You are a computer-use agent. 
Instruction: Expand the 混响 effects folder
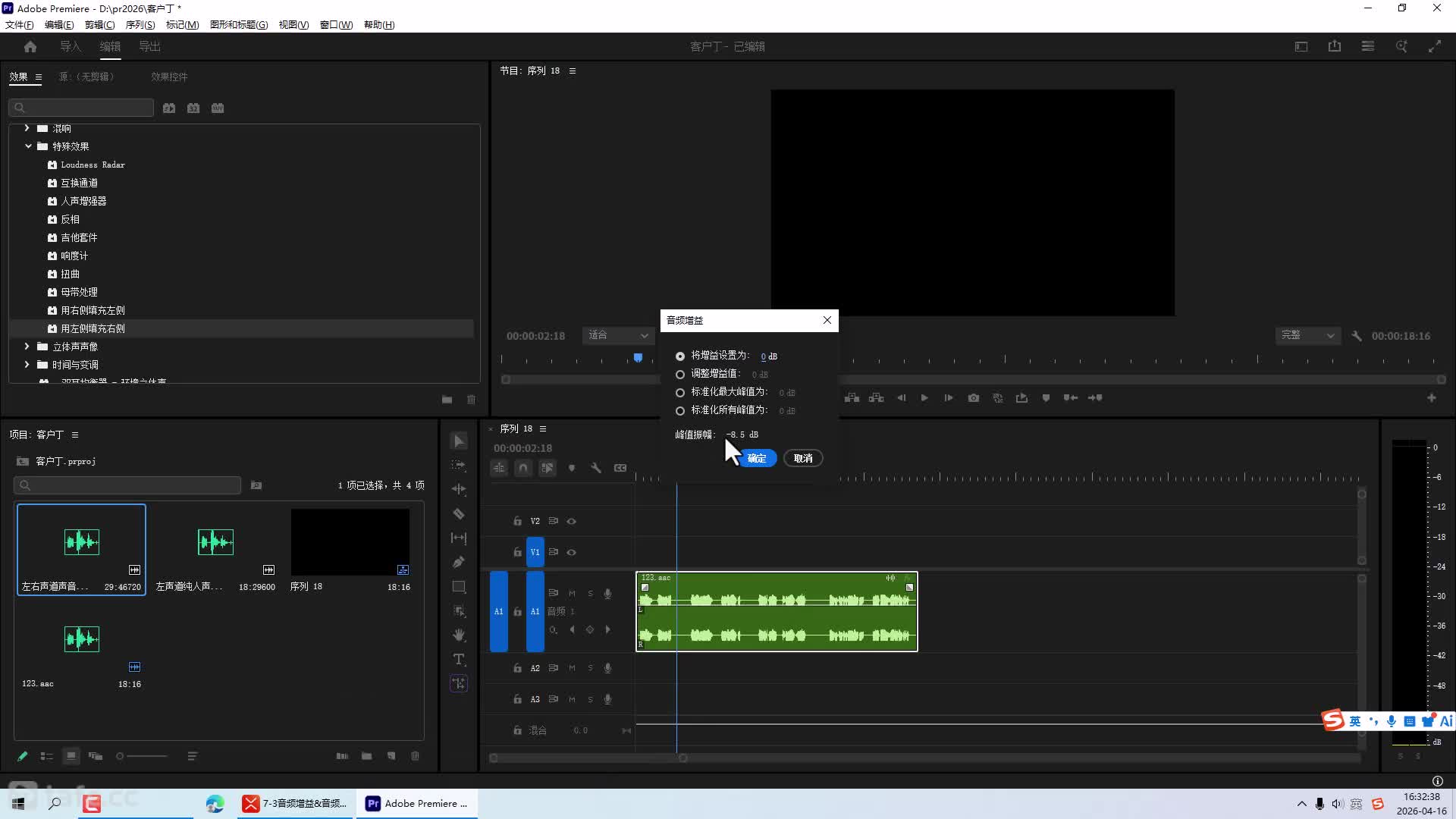pos(27,128)
